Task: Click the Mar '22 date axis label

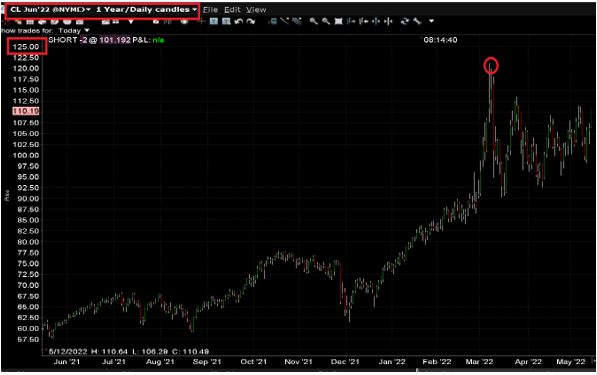Action: coord(479,362)
